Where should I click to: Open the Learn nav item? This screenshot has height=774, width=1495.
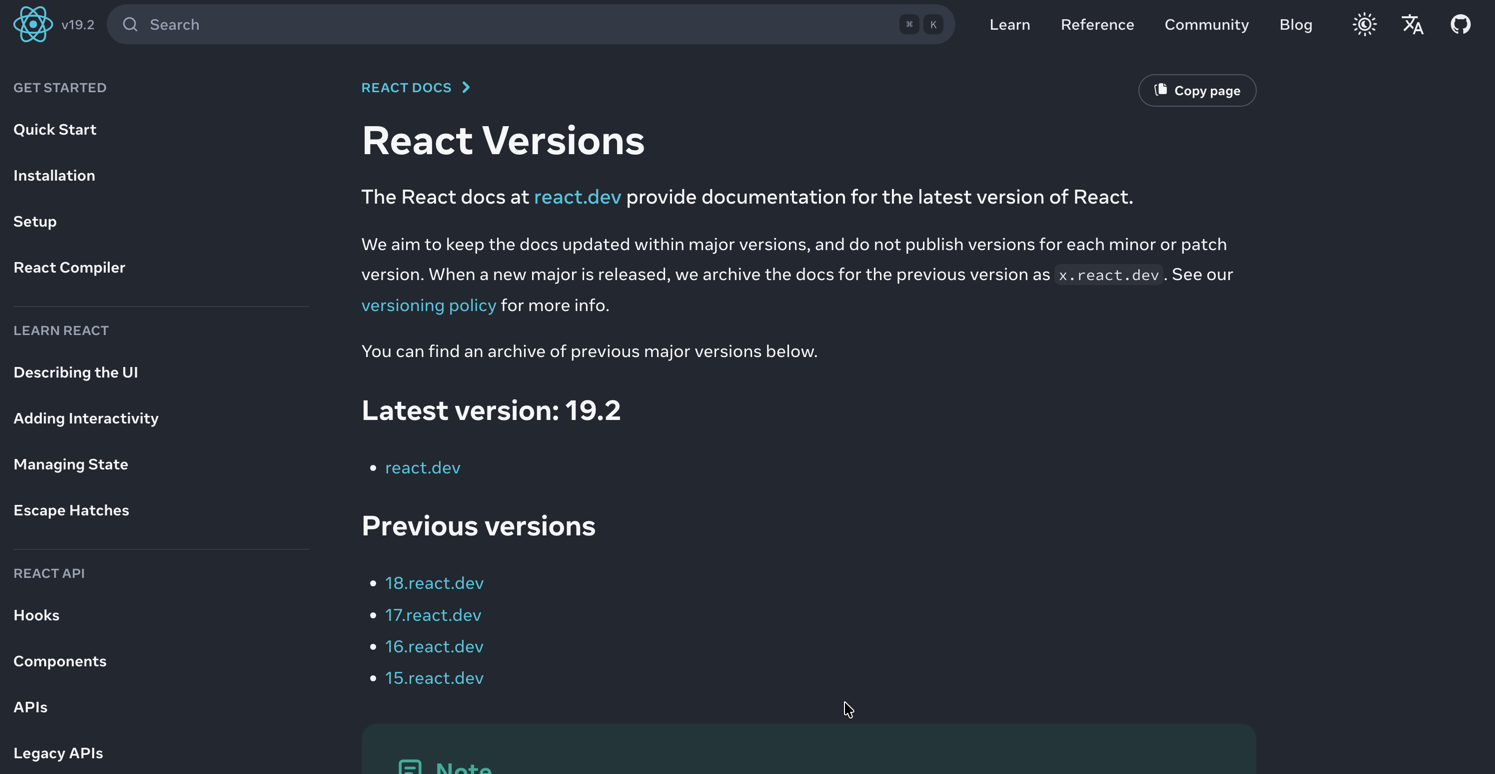1010,25
